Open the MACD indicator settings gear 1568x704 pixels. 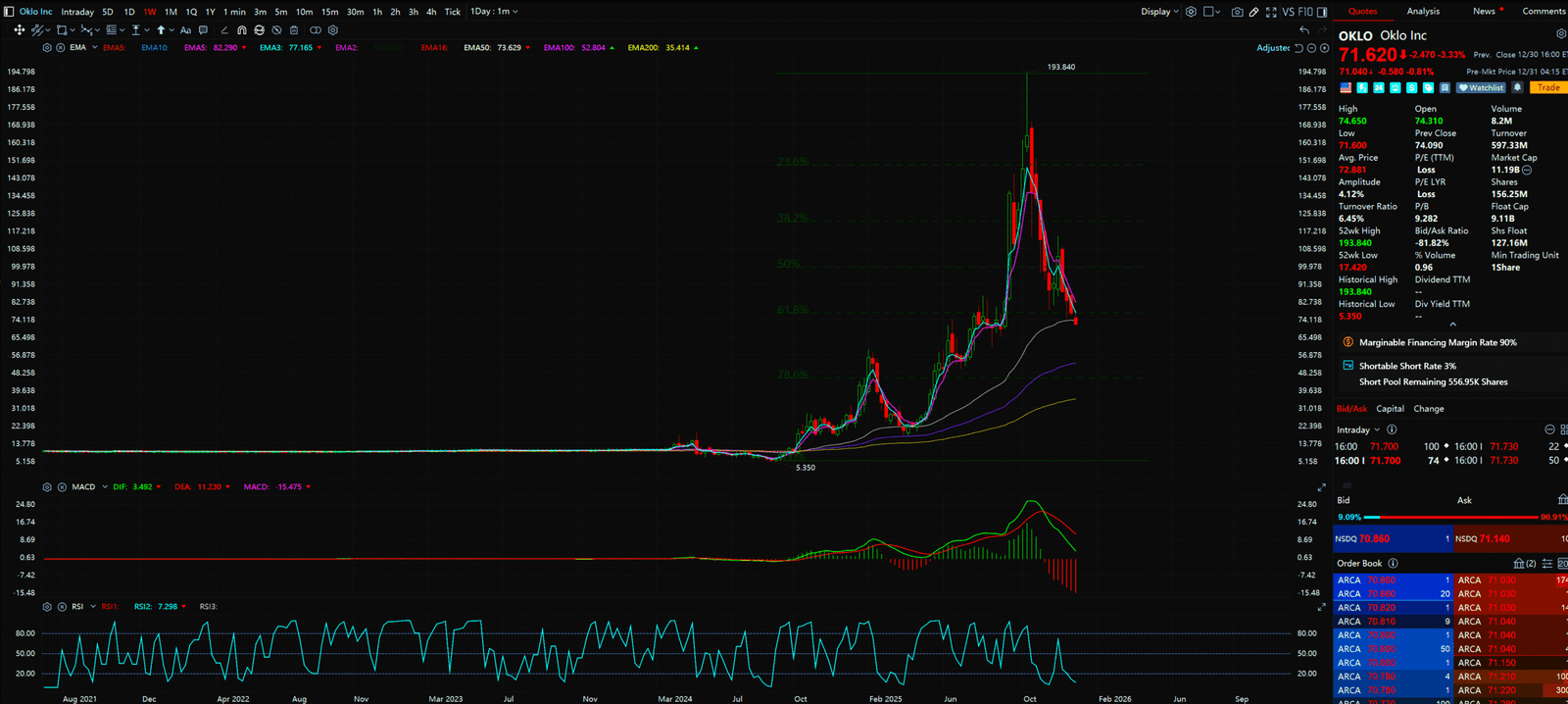pyautogui.click(x=47, y=487)
